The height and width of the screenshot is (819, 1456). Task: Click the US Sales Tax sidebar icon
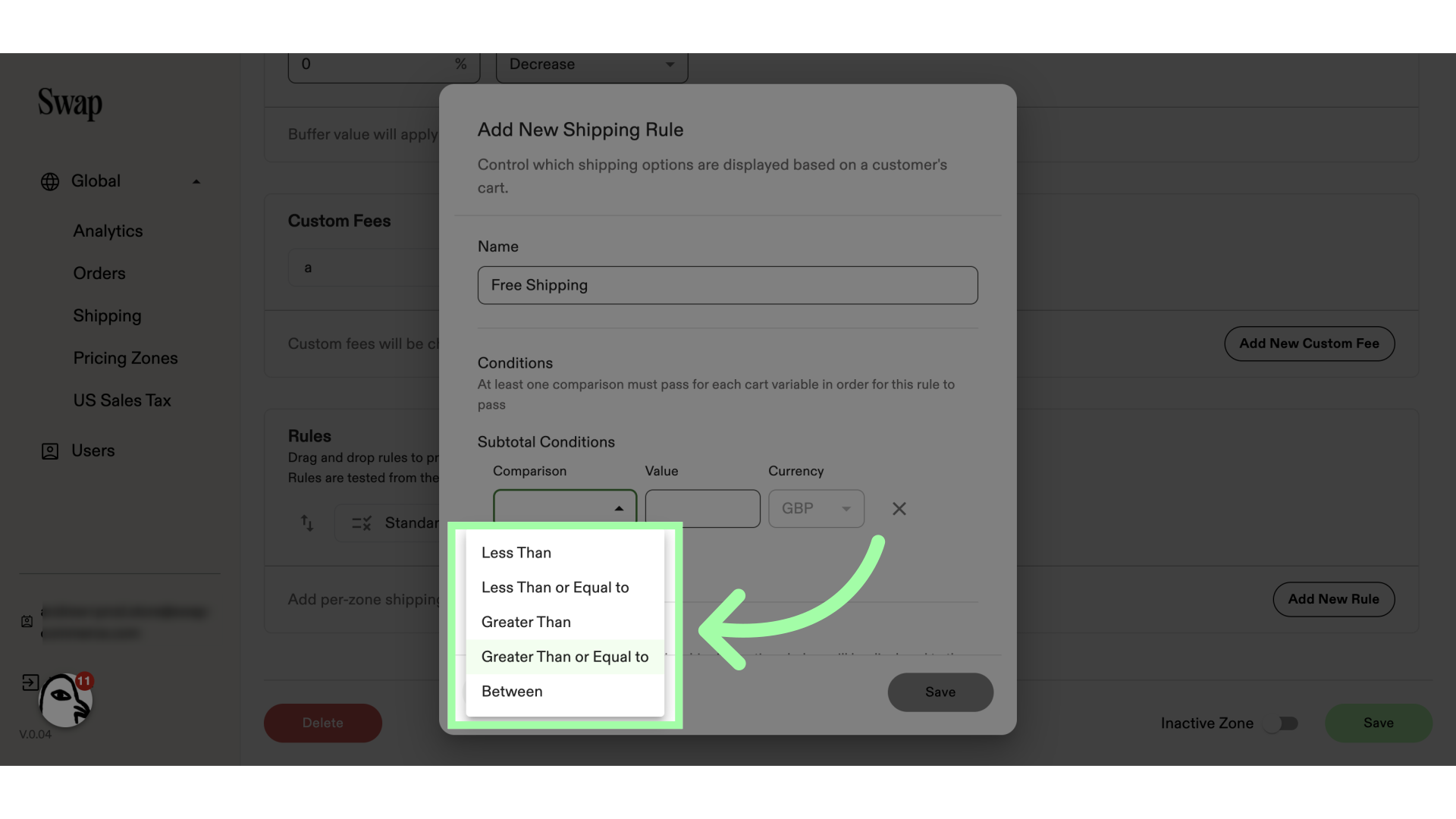click(x=121, y=400)
